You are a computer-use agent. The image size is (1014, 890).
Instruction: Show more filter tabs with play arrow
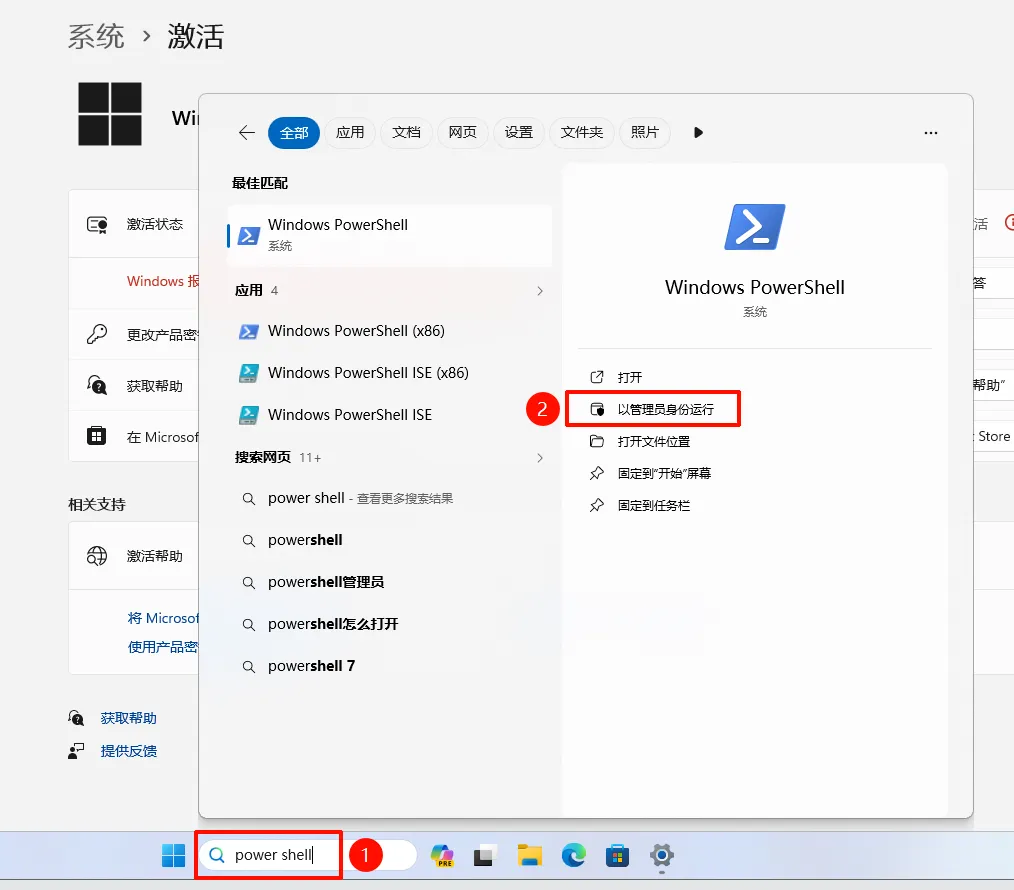pyautogui.click(x=698, y=133)
